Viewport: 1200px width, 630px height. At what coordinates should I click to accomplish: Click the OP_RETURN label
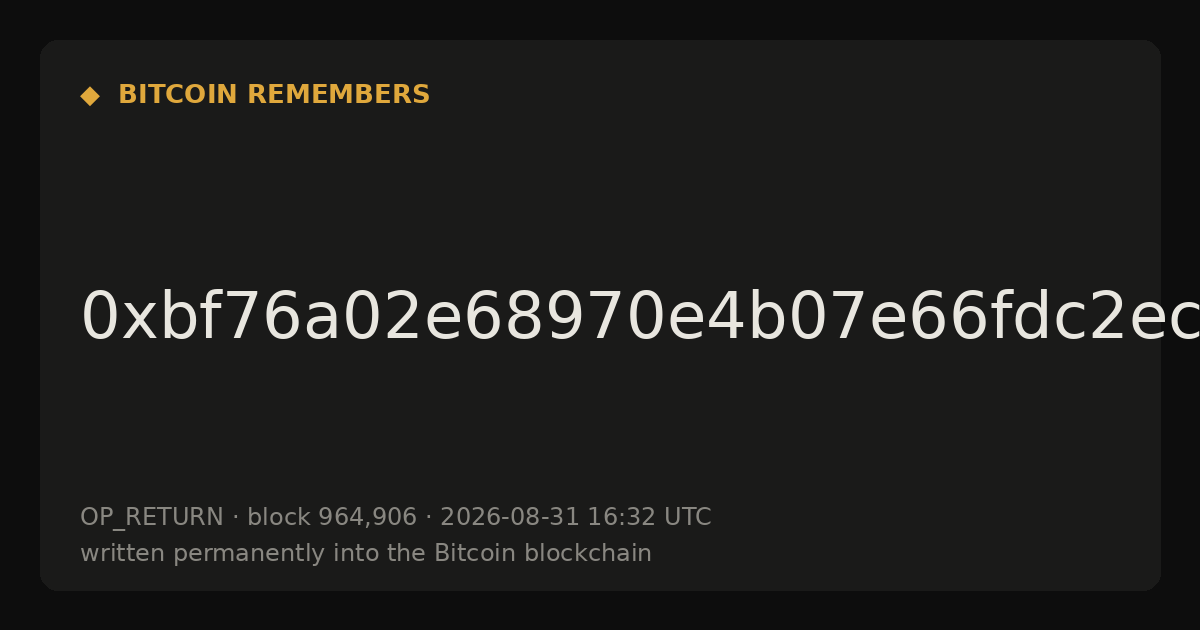coord(152,518)
